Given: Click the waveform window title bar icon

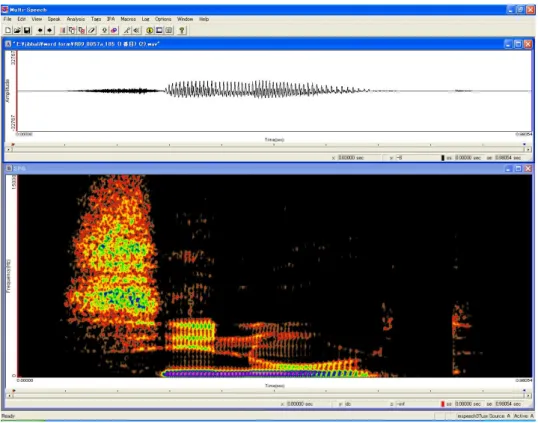Looking at the screenshot, I should click(x=8, y=44).
